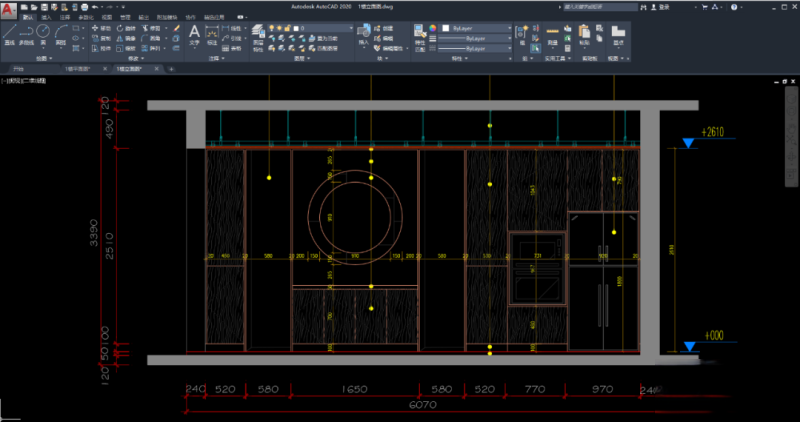Choose the Circle (圆) tool

tap(45, 32)
